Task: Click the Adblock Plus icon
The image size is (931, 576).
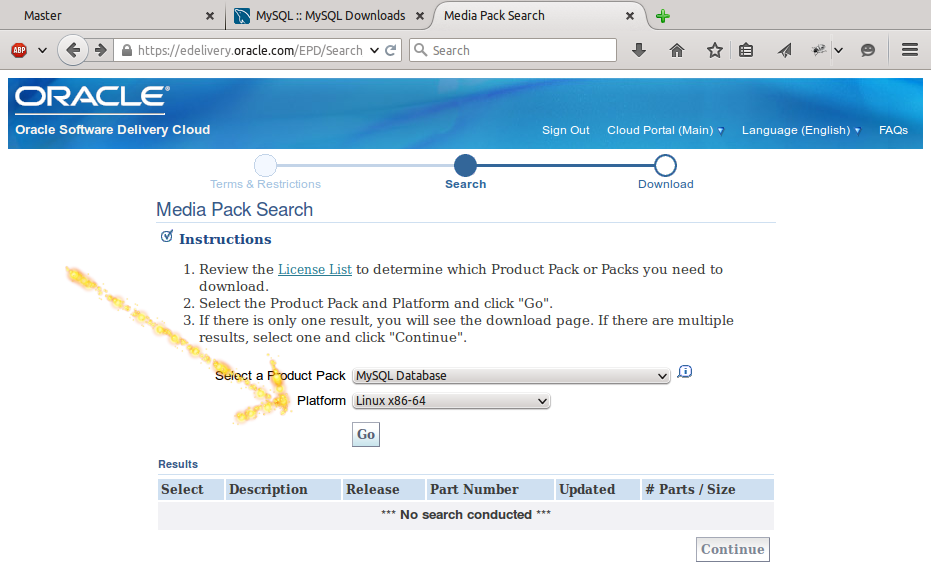Action: 19,50
